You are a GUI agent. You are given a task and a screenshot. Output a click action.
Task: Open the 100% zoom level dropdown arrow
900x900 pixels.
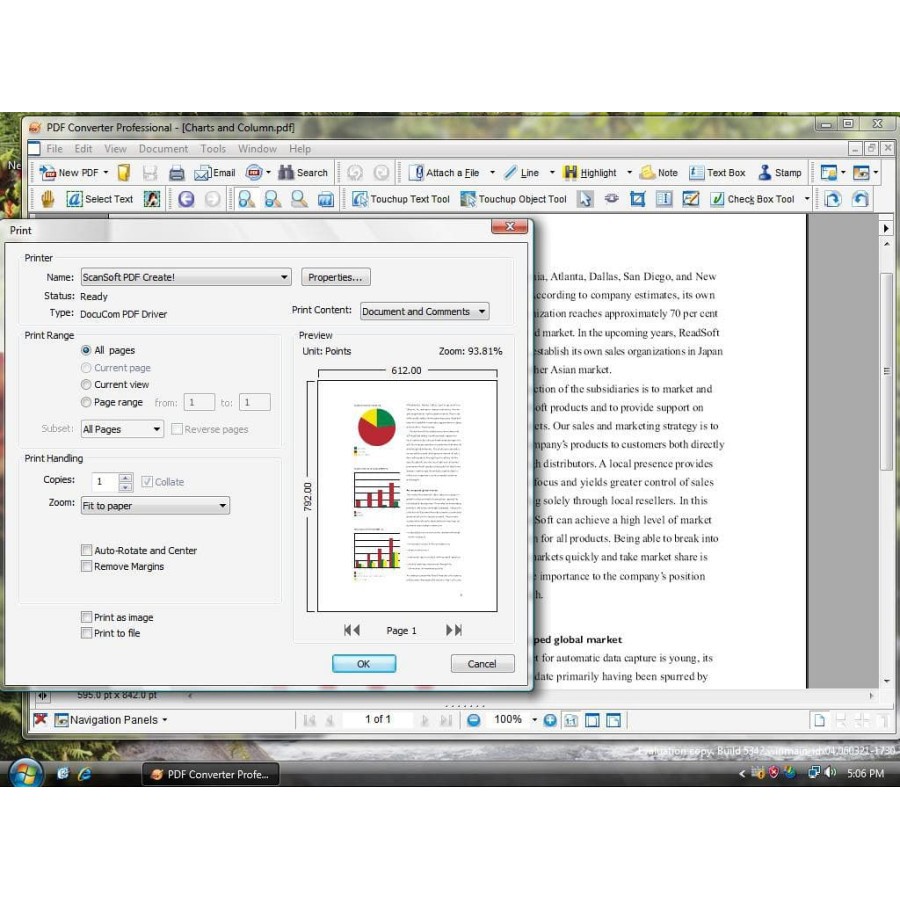[x=534, y=720]
